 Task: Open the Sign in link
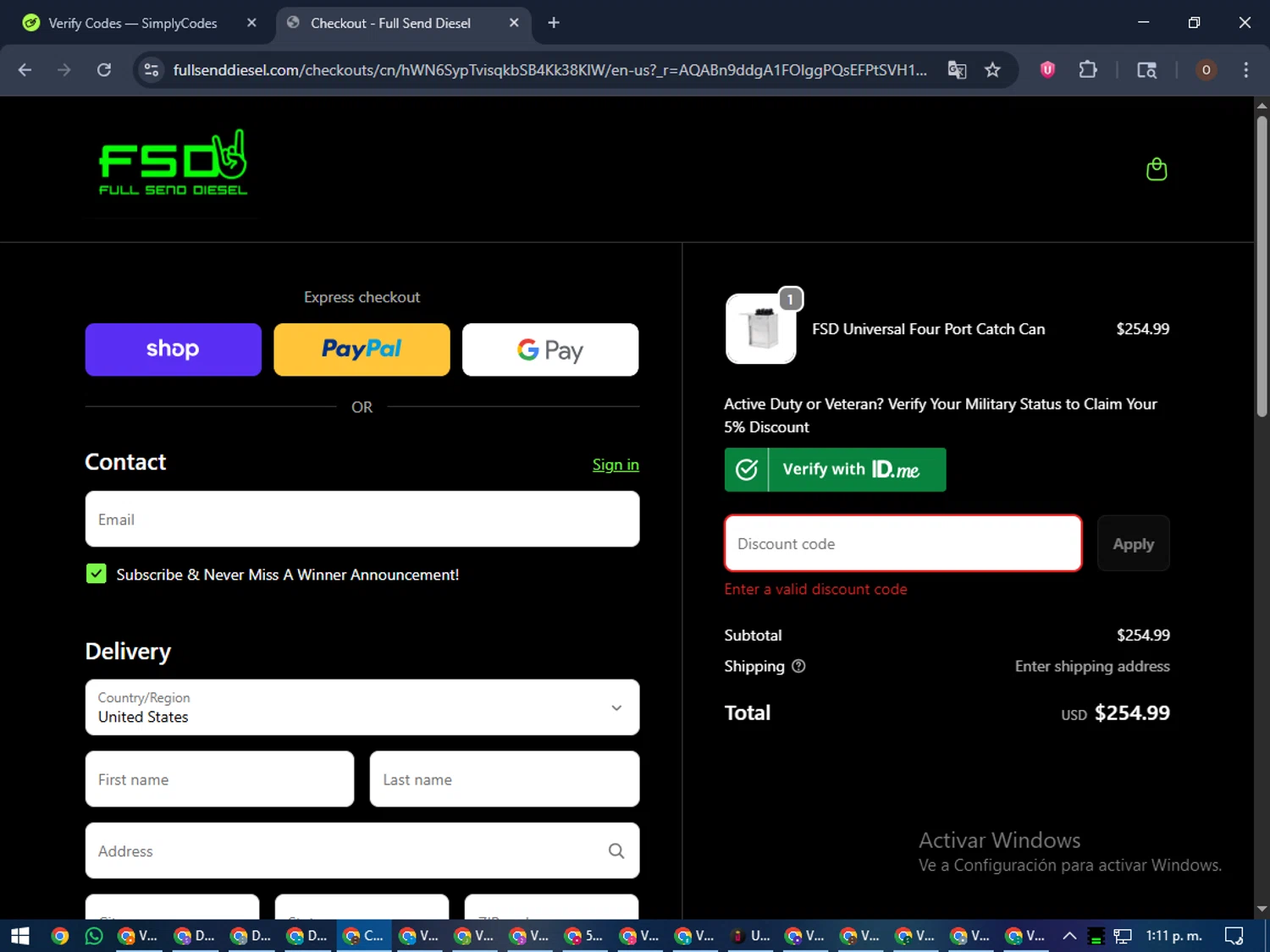[x=616, y=465]
